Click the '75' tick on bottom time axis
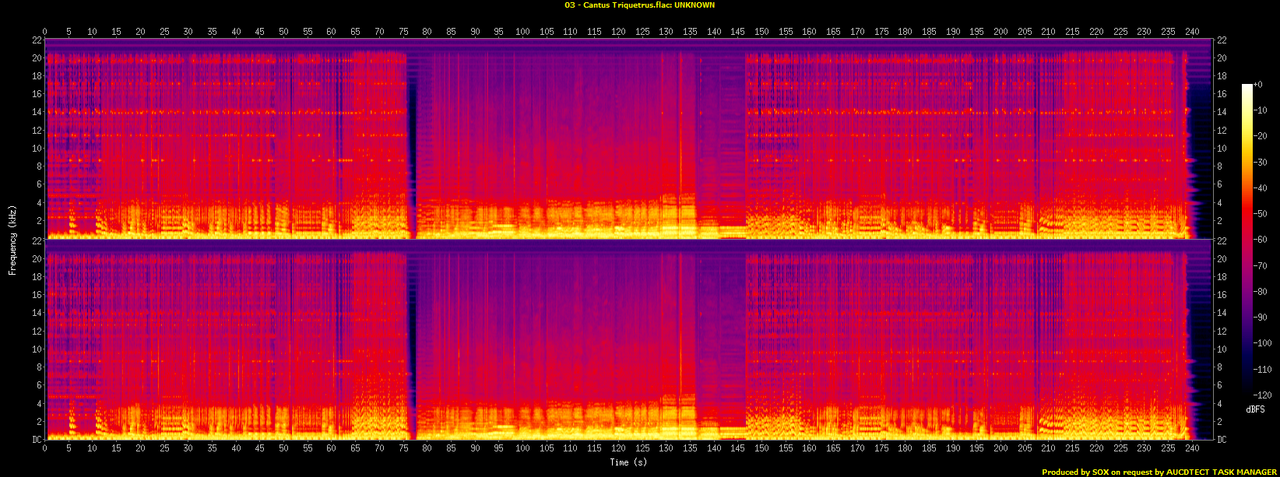The width and height of the screenshot is (1280, 477). [x=403, y=450]
